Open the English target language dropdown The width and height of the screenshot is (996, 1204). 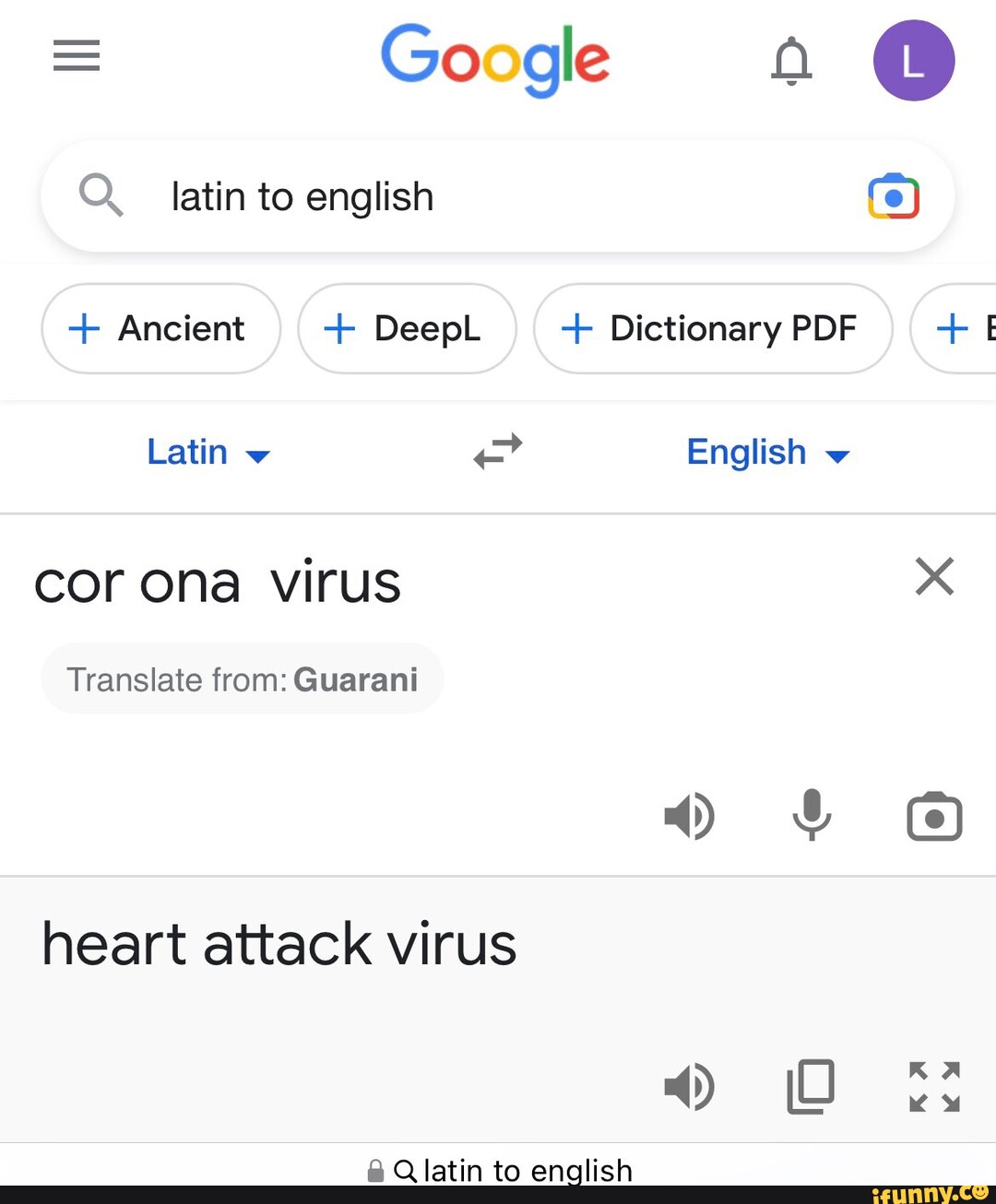pos(767,453)
